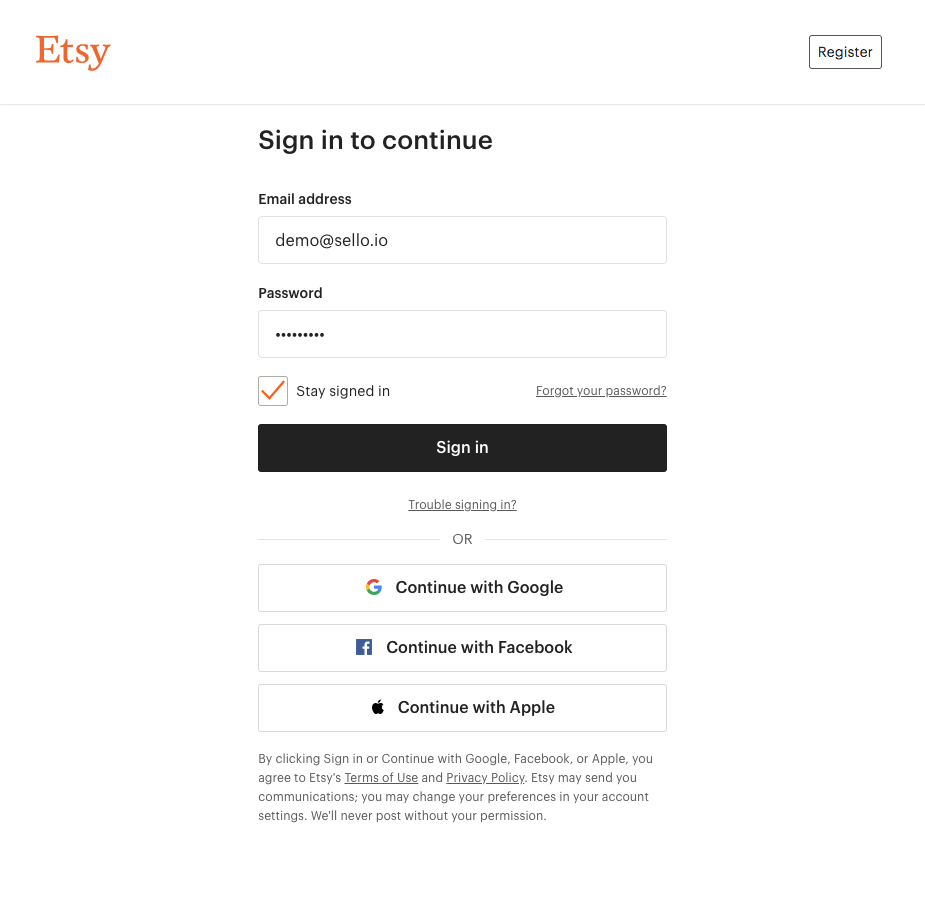The height and width of the screenshot is (900, 925).
Task: Open the Privacy Policy link
Action: [x=485, y=778]
